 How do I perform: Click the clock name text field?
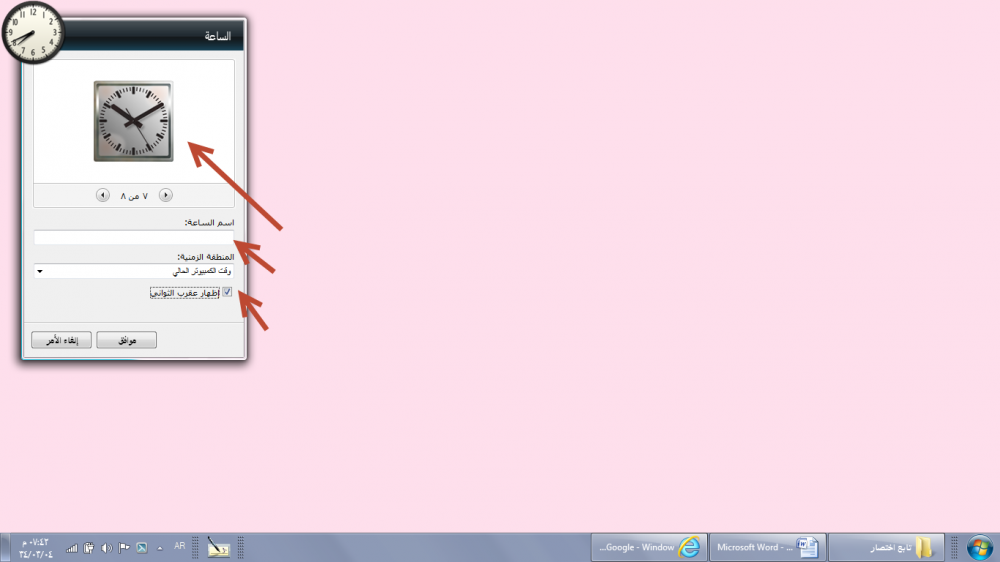tap(133, 237)
